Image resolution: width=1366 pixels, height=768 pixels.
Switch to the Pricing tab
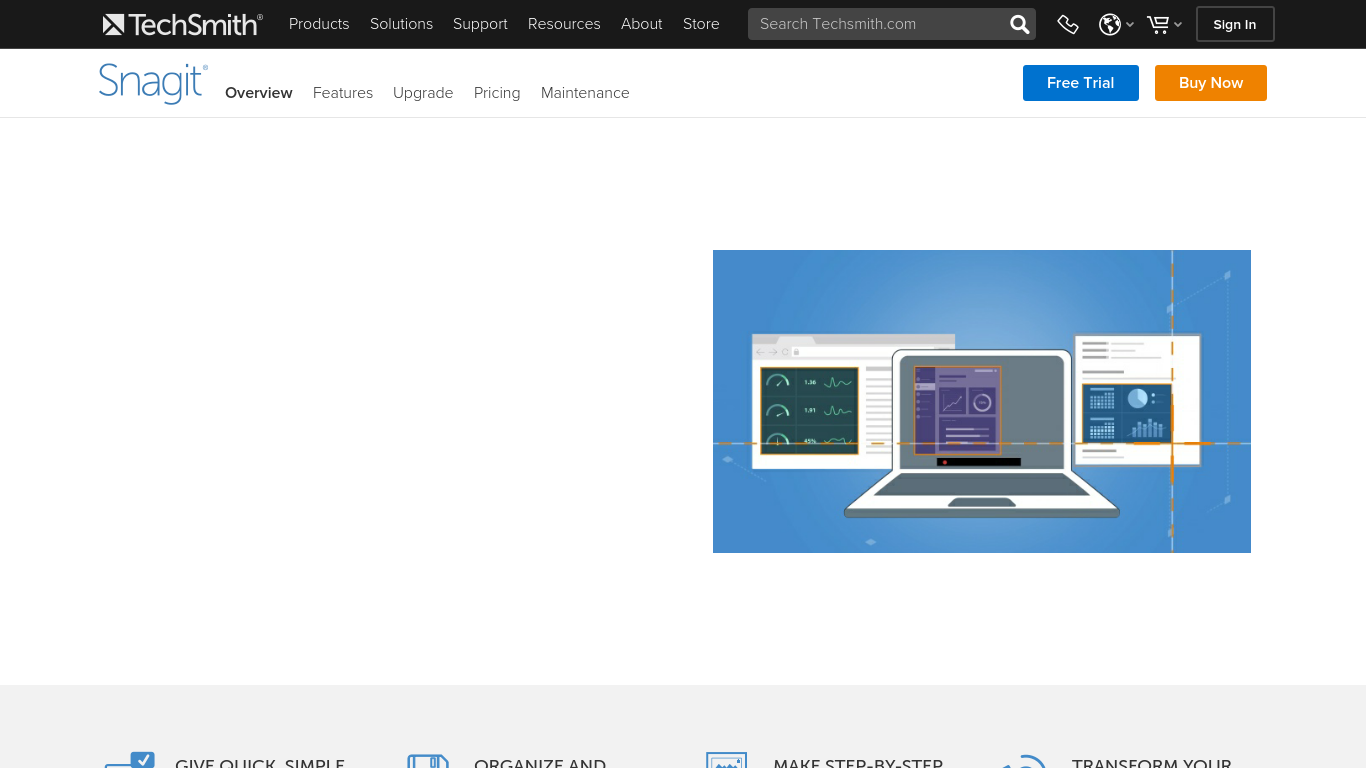[x=497, y=93]
